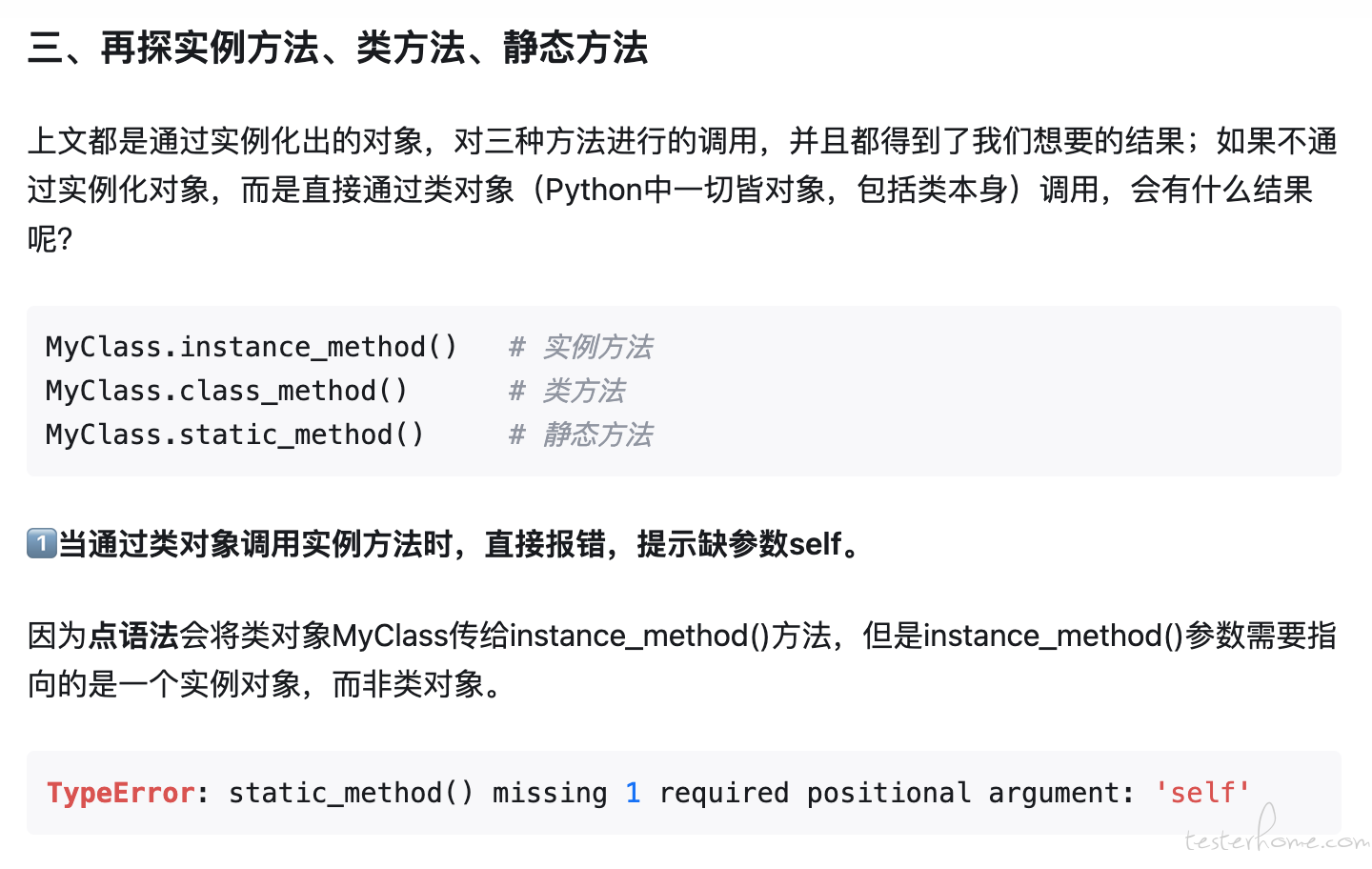Click MyClass.static_method() code line
Image resolution: width=1372 pixels, height=869 pixels.
pyautogui.click(x=234, y=434)
